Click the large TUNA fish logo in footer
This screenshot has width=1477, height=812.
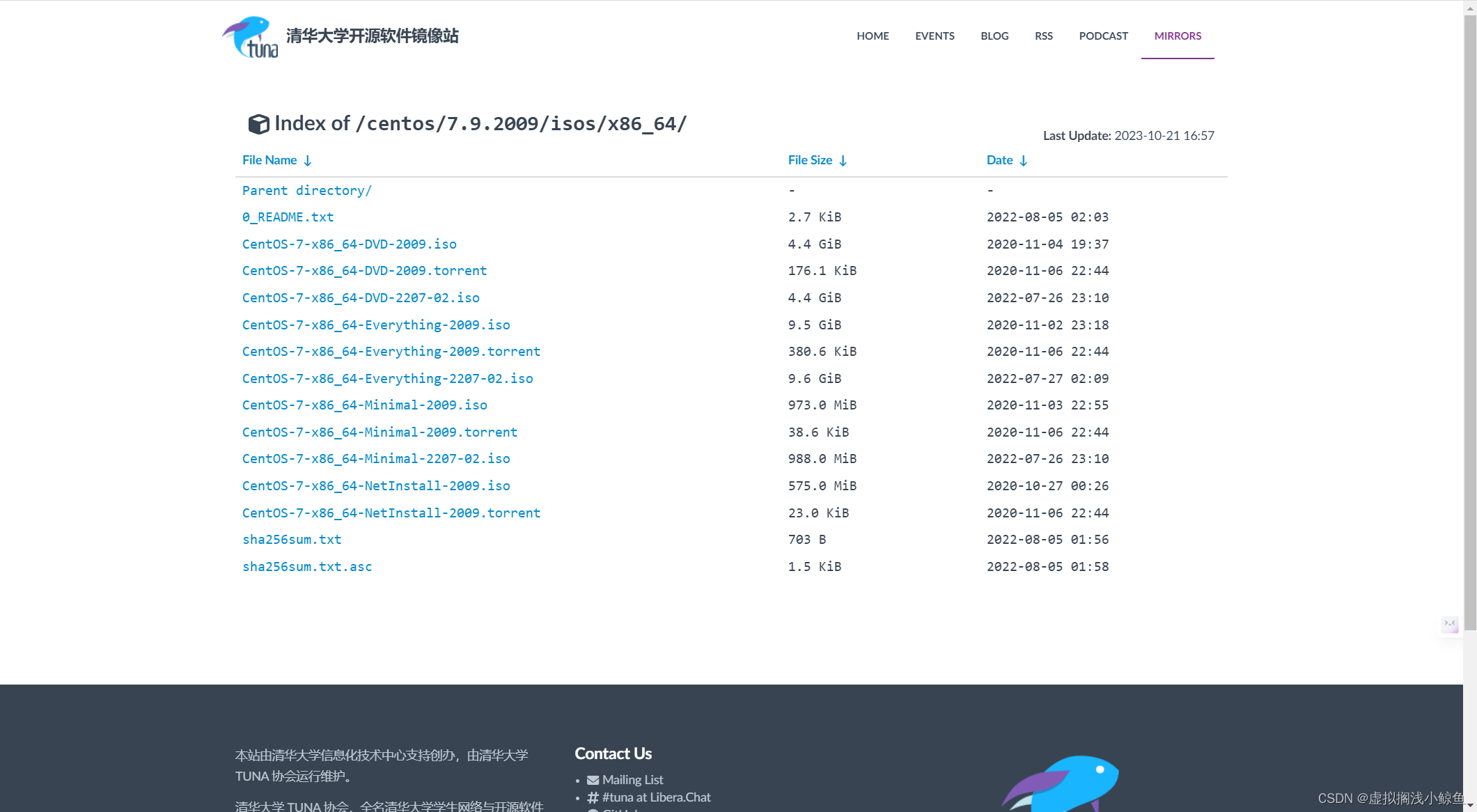click(1061, 783)
